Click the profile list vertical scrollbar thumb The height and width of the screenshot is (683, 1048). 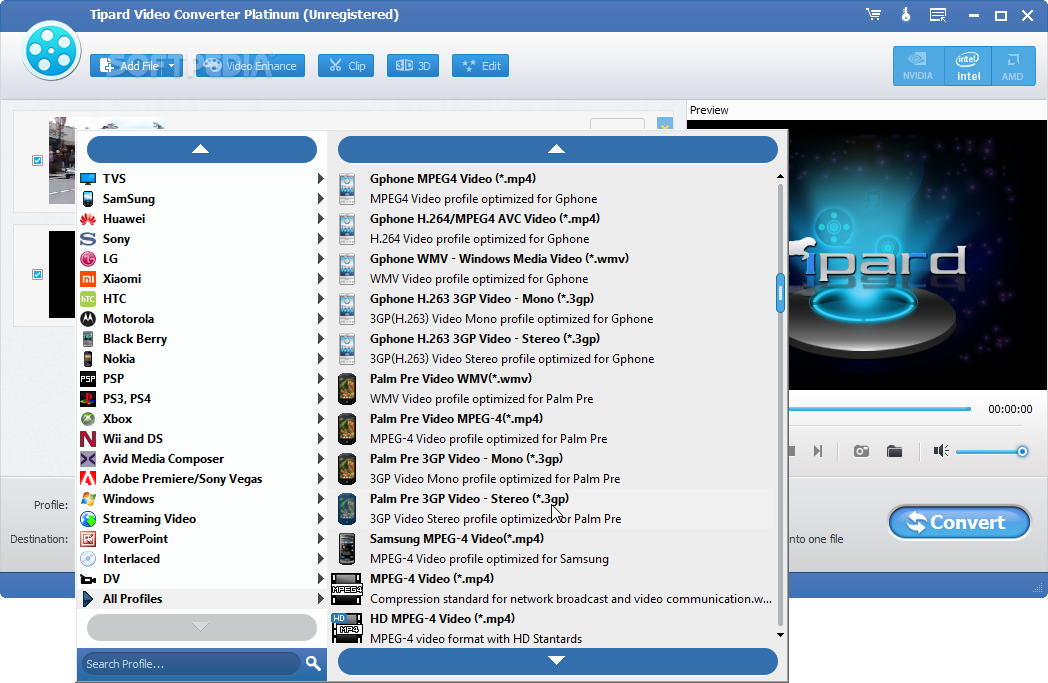(x=780, y=293)
